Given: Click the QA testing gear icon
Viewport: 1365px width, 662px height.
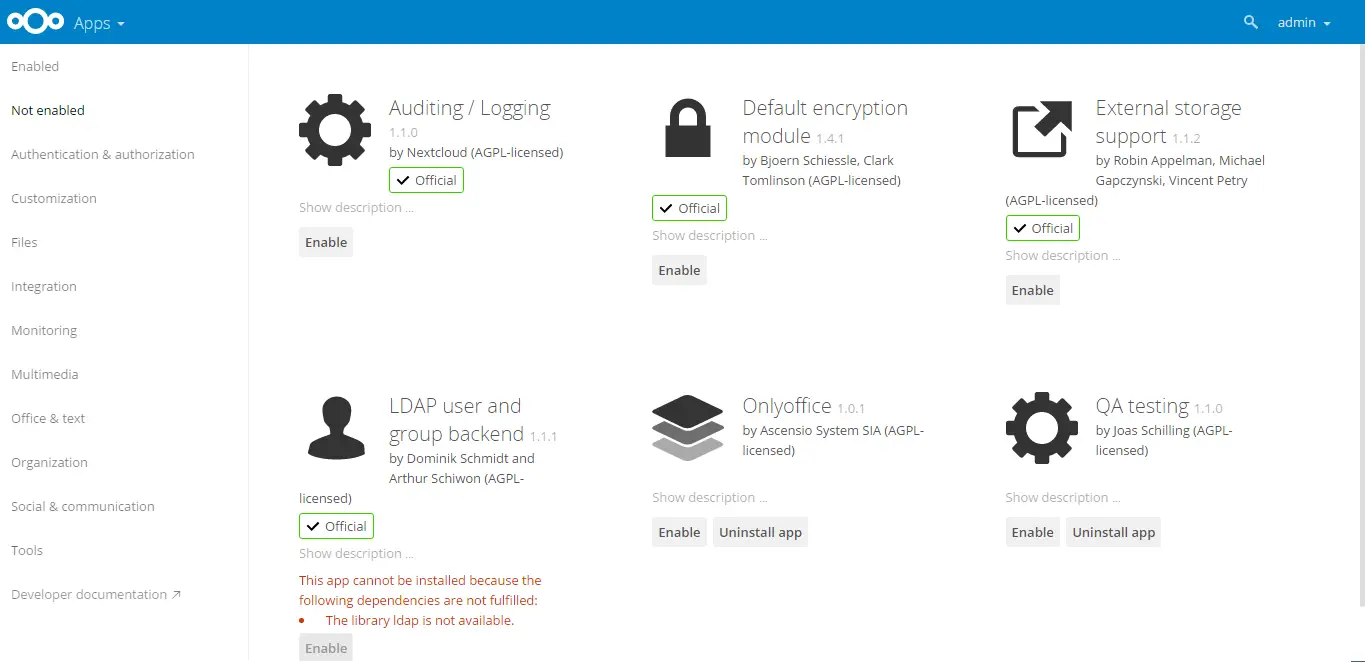Looking at the screenshot, I should pos(1041,428).
